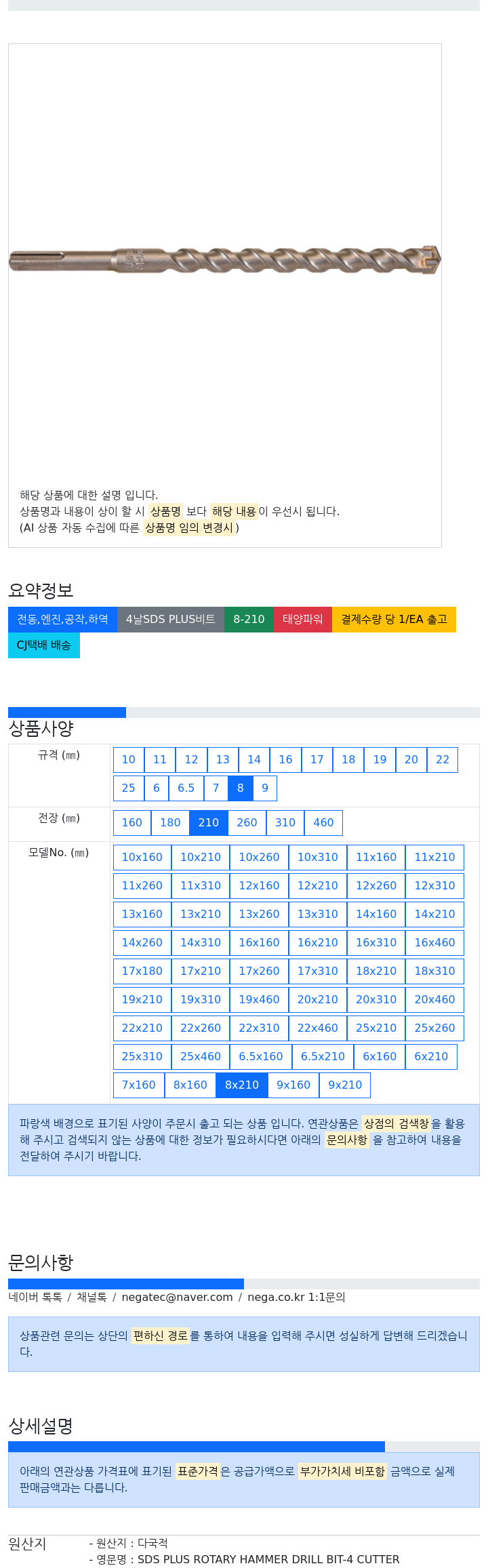The height and width of the screenshot is (1568, 488).
Task: Select the highlighted 규격 size 8
Action: click(240, 788)
